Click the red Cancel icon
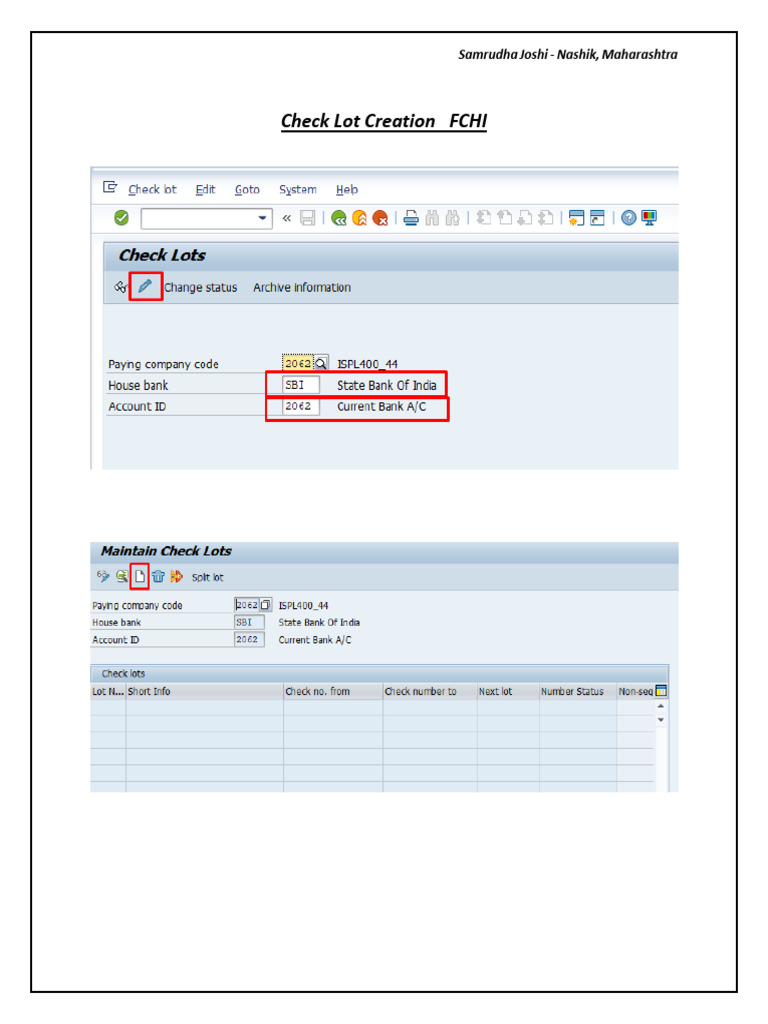768x1024 pixels. [380, 218]
